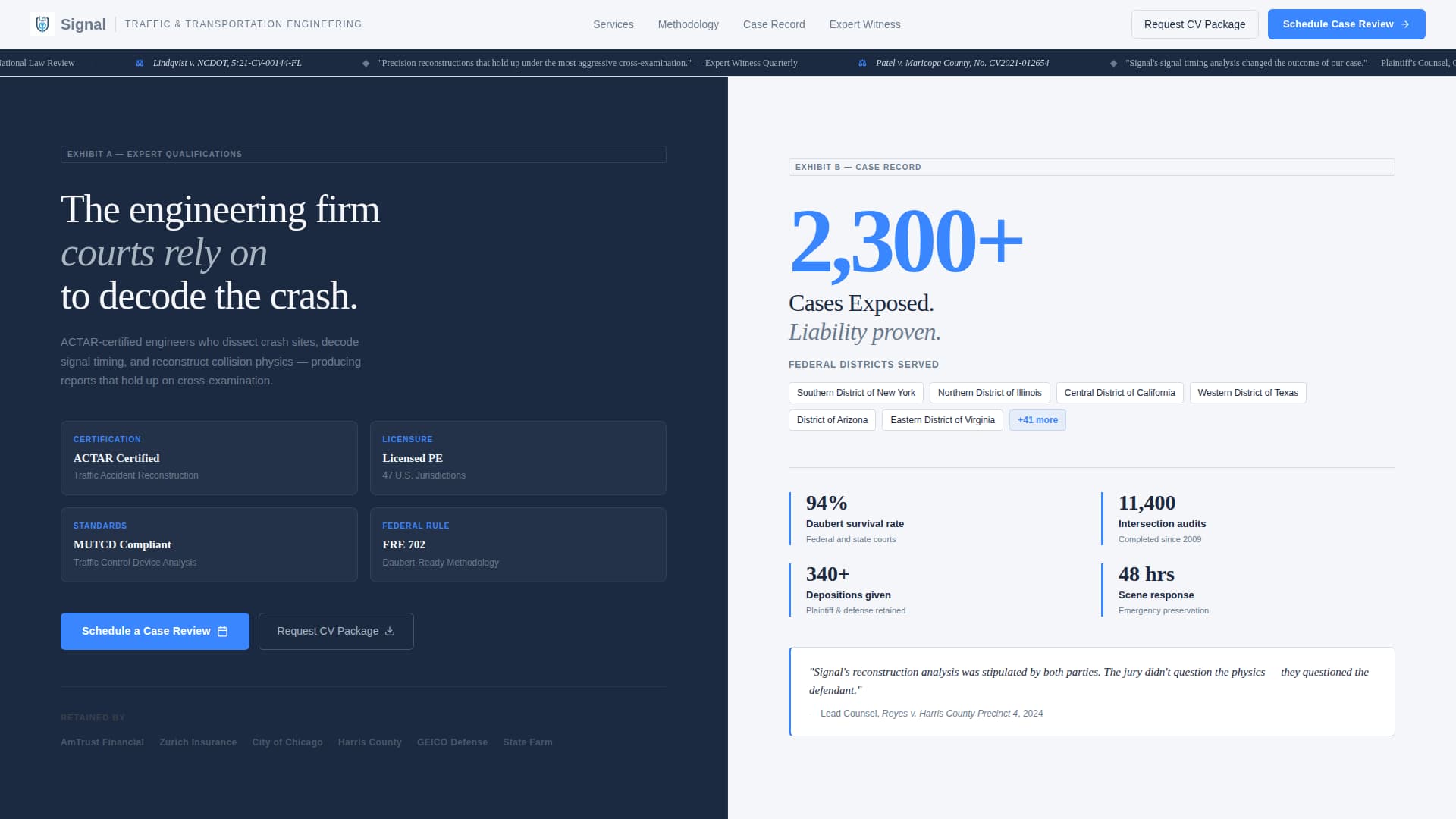Click the diamond icon before the Plaintiff's Counsel quote

(x=1113, y=63)
